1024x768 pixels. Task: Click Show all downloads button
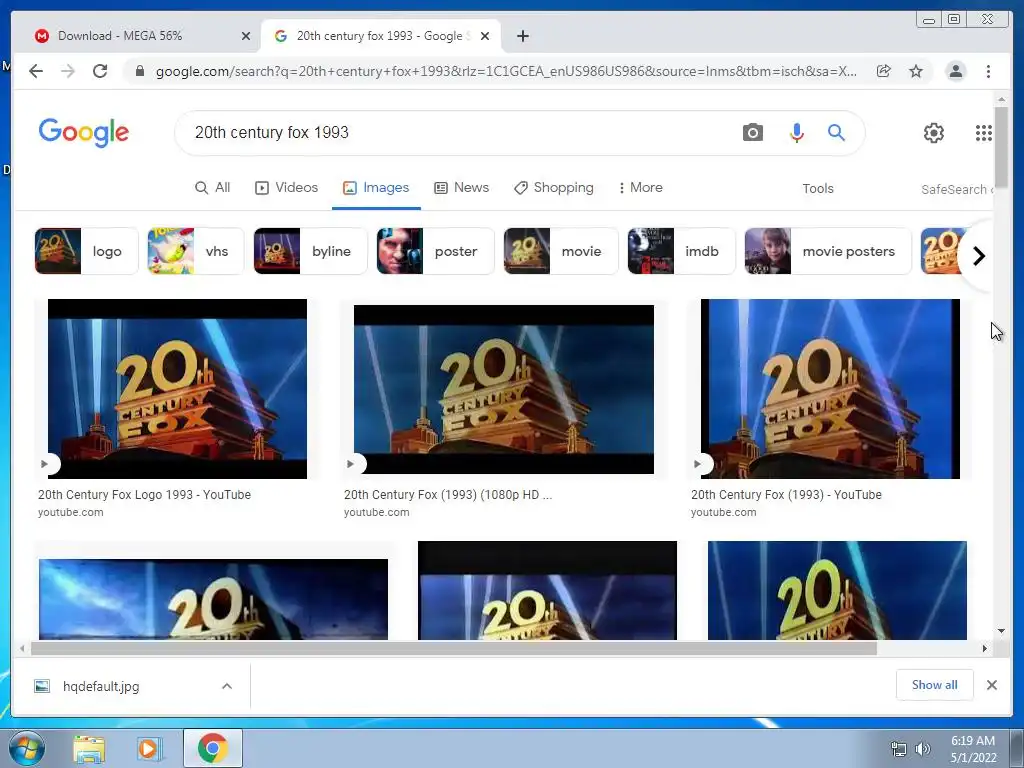pyautogui.click(x=934, y=684)
